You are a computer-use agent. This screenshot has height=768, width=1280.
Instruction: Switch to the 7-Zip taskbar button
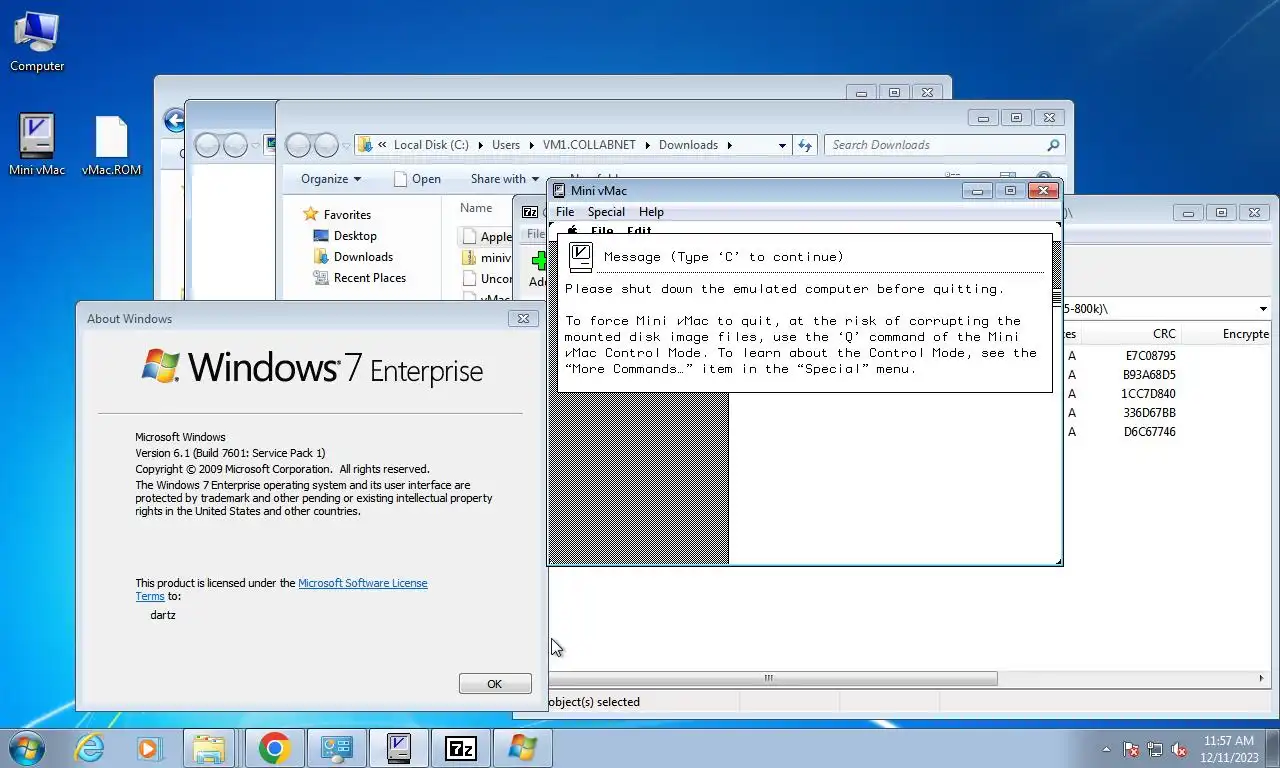460,748
